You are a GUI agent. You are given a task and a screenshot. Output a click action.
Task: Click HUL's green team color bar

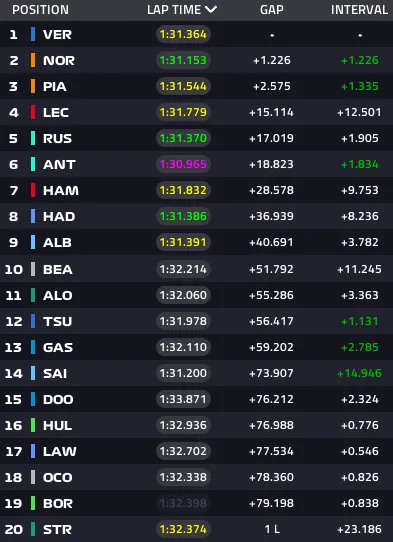(x=33, y=425)
